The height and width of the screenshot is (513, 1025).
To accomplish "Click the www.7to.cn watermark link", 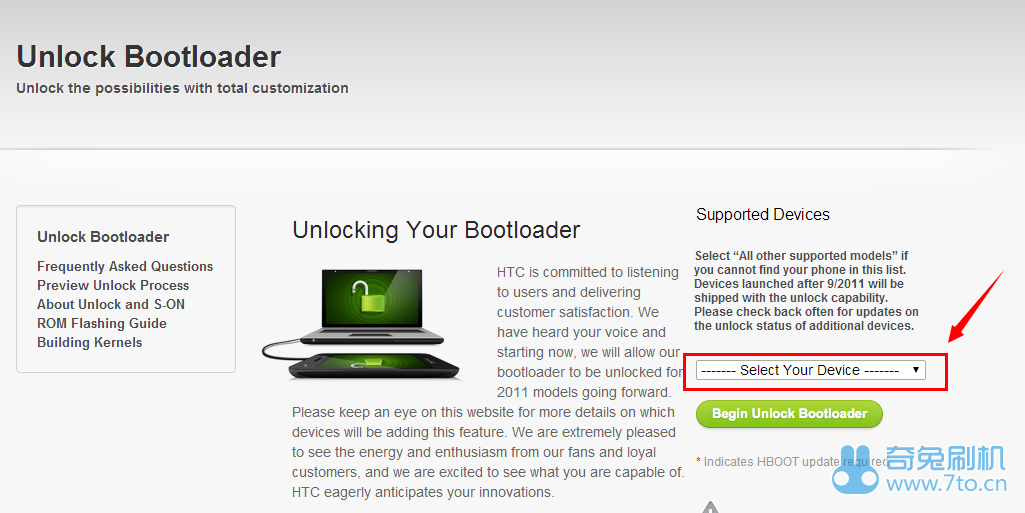I will [x=946, y=484].
